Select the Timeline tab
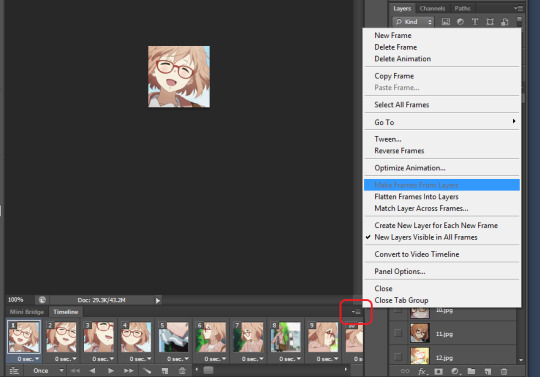This screenshot has width=540, height=377. point(66,312)
